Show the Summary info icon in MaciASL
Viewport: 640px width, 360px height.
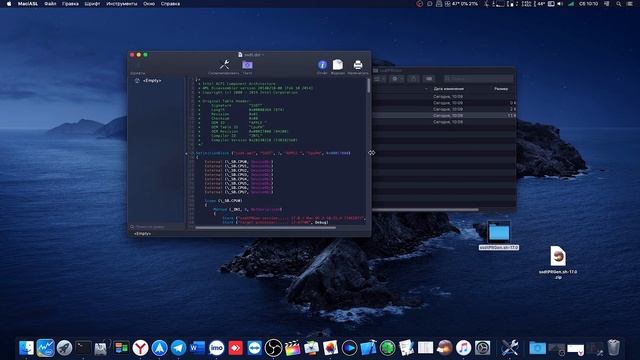pos(322,65)
